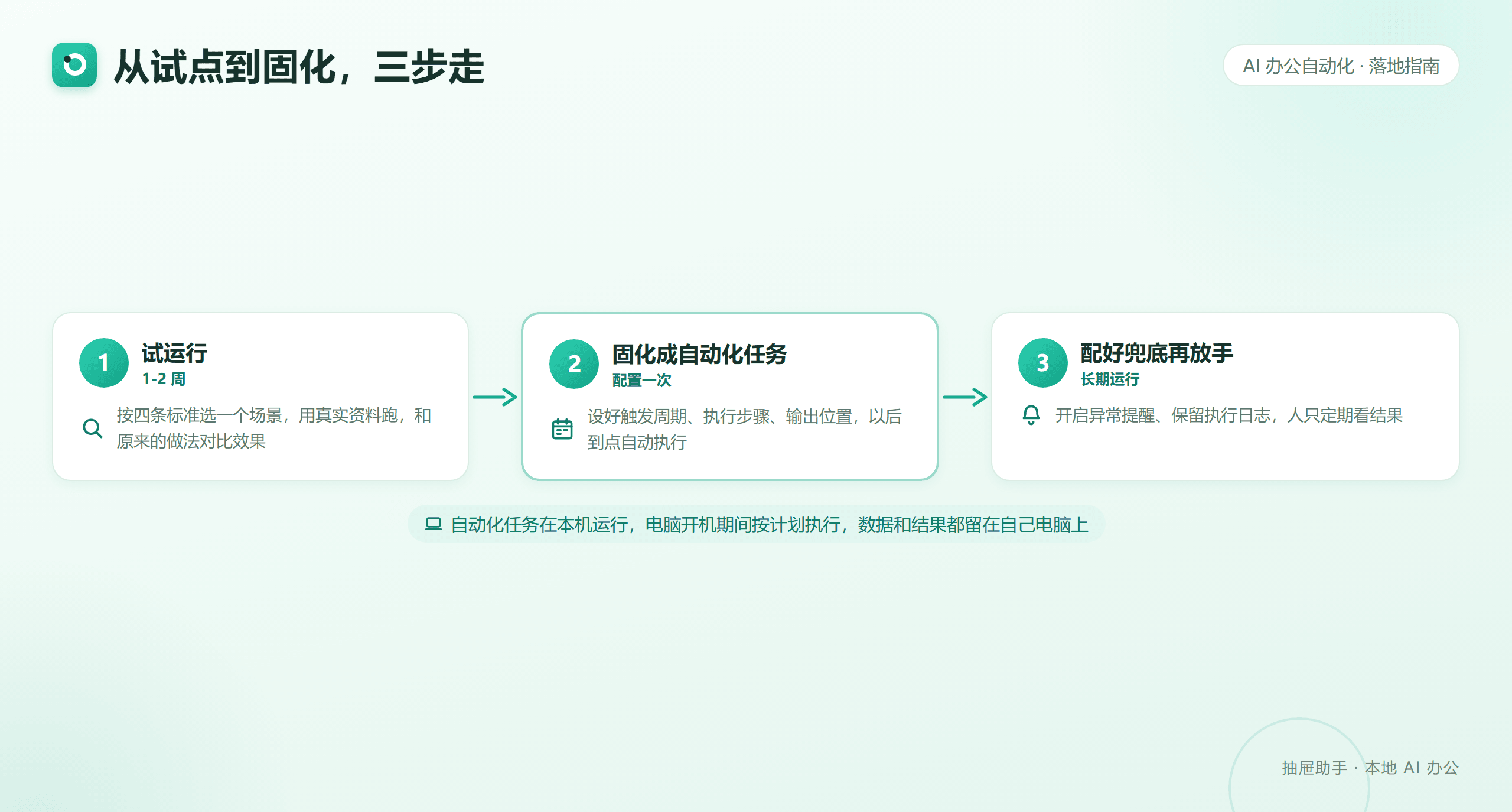This screenshot has width=1512, height=812.
Task: Click the description starting '按四条标准选一个场景'
Action: (274, 428)
